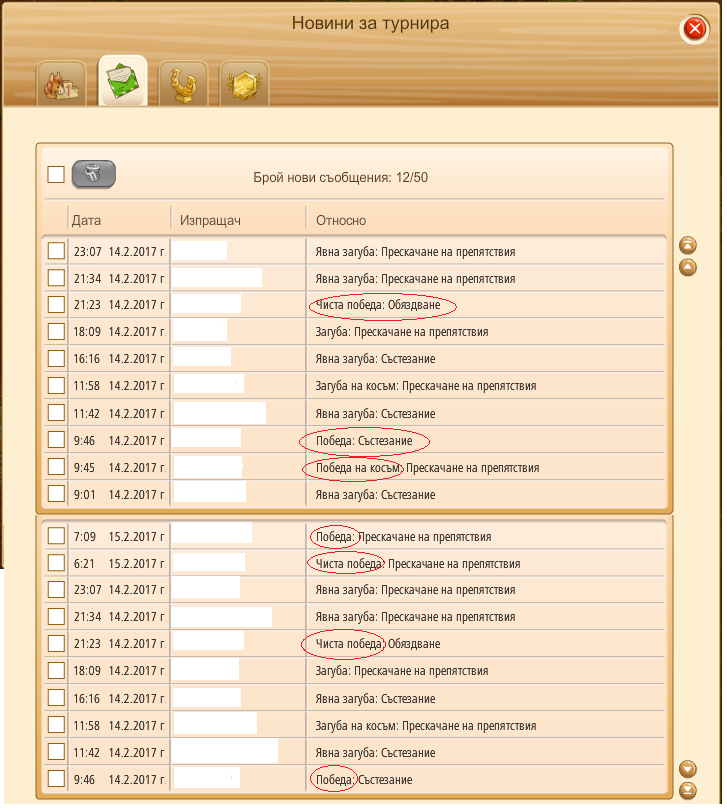Viewport: 727px width, 811px height.
Task: Click the 7:09 time cell
Action: [85, 537]
